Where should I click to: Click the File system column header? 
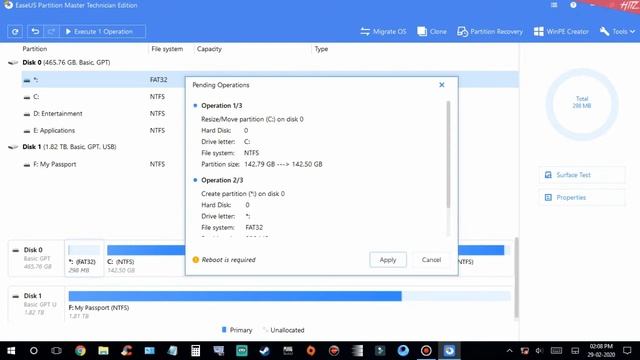point(167,49)
